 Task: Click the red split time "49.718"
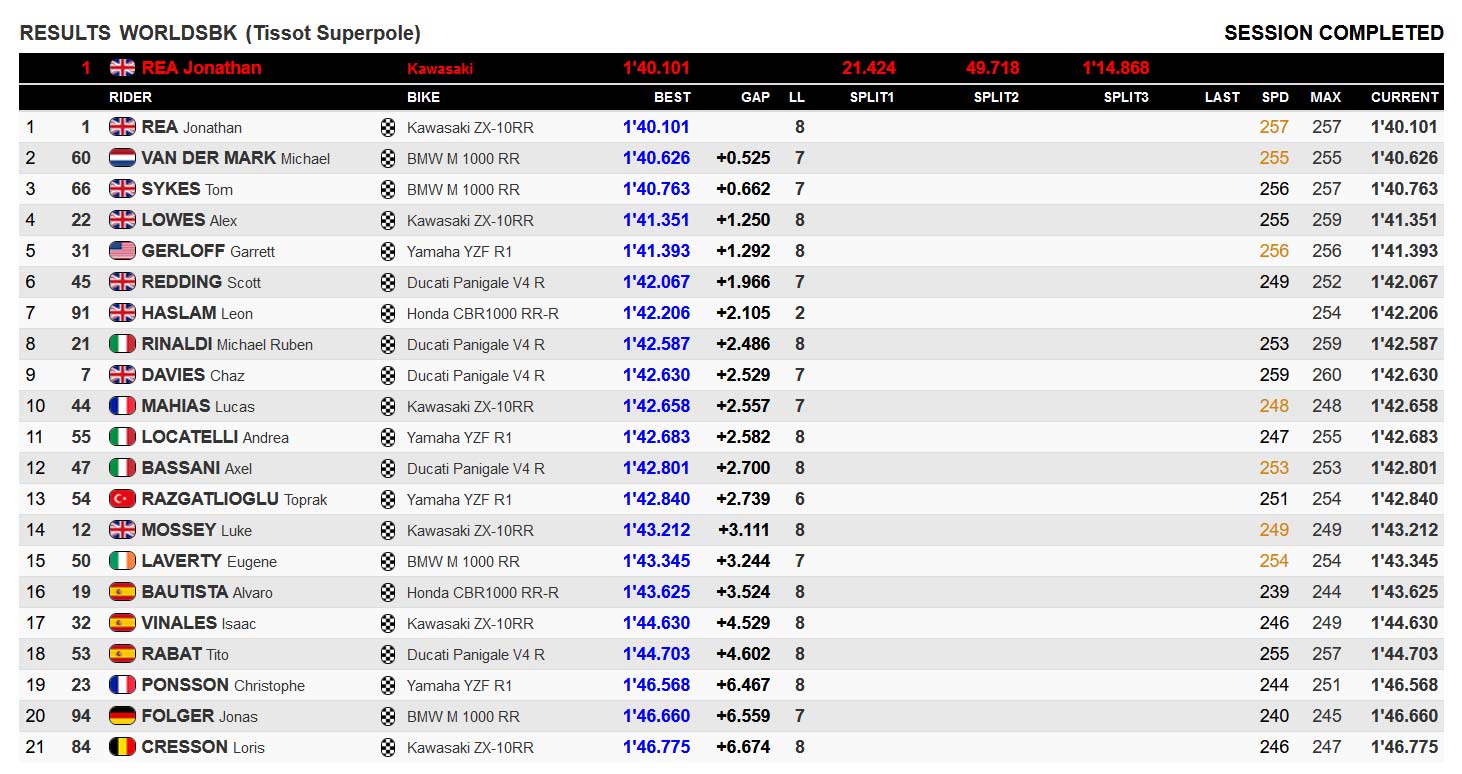pyautogui.click(x=993, y=68)
